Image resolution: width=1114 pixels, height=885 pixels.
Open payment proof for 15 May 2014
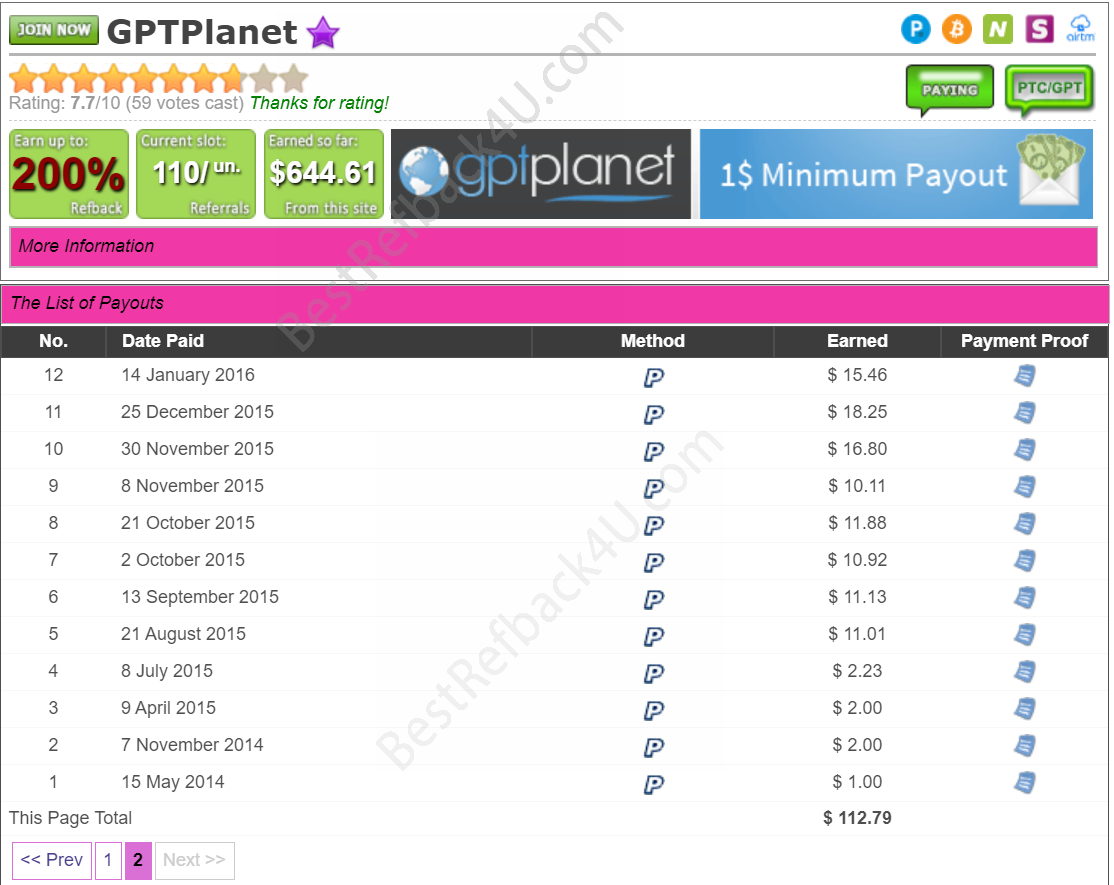pos(1024,782)
